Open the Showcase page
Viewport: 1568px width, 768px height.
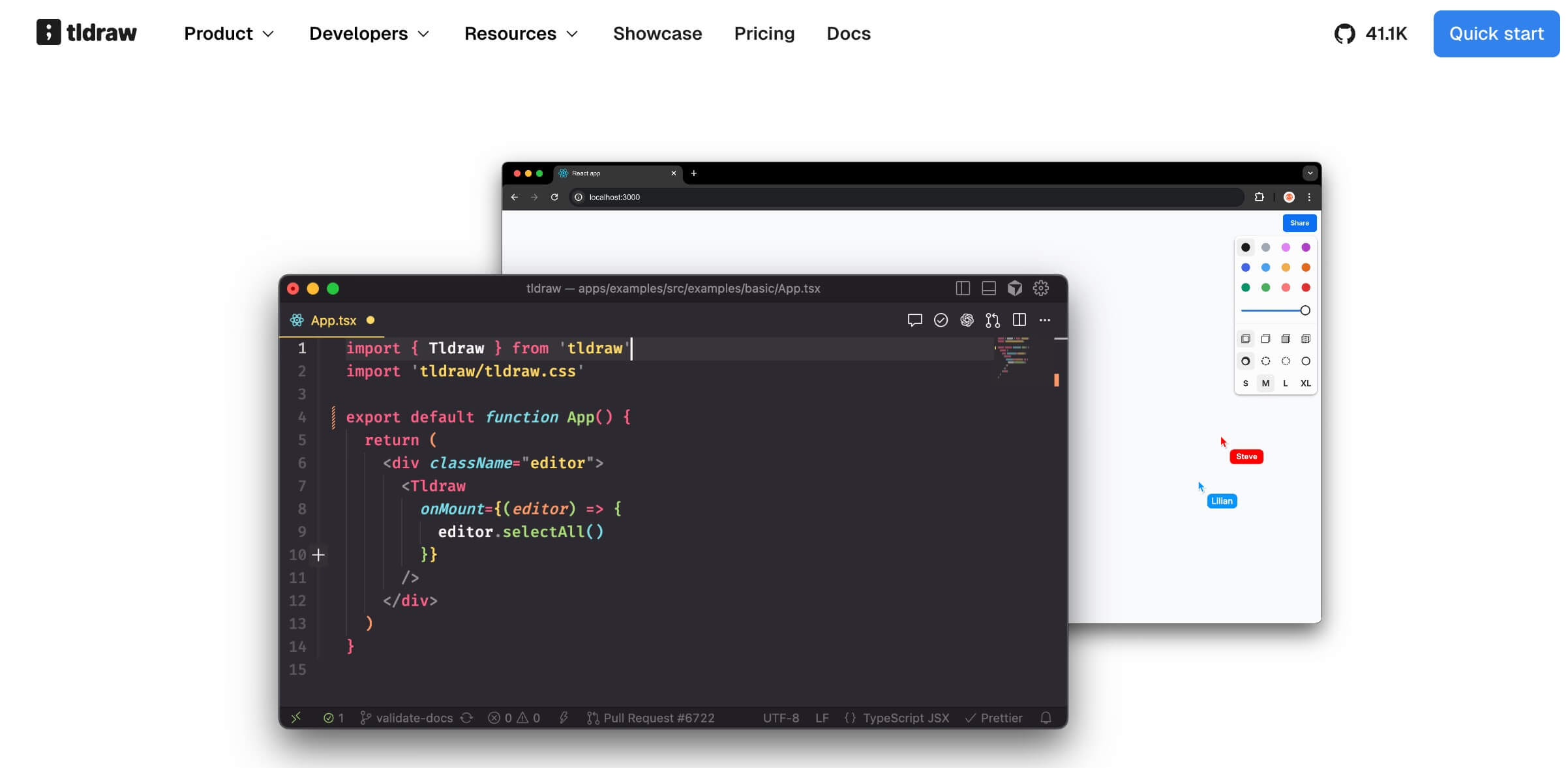tap(657, 34)
